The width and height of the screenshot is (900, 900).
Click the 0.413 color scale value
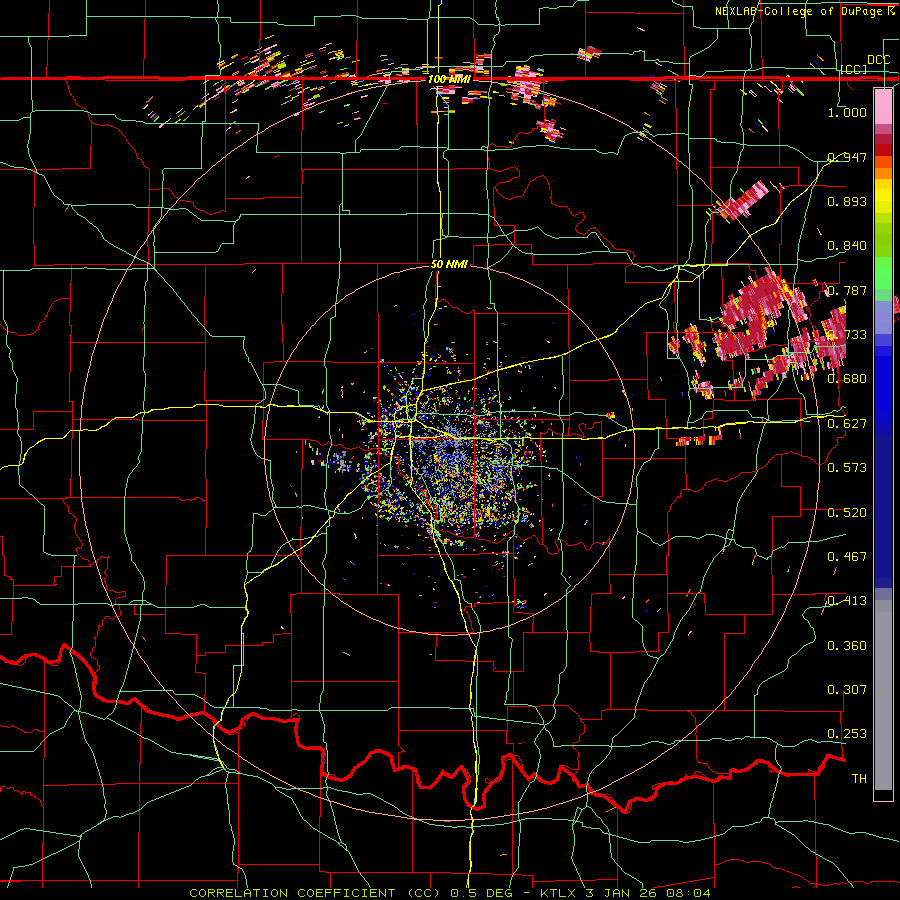tap(847, 600)
